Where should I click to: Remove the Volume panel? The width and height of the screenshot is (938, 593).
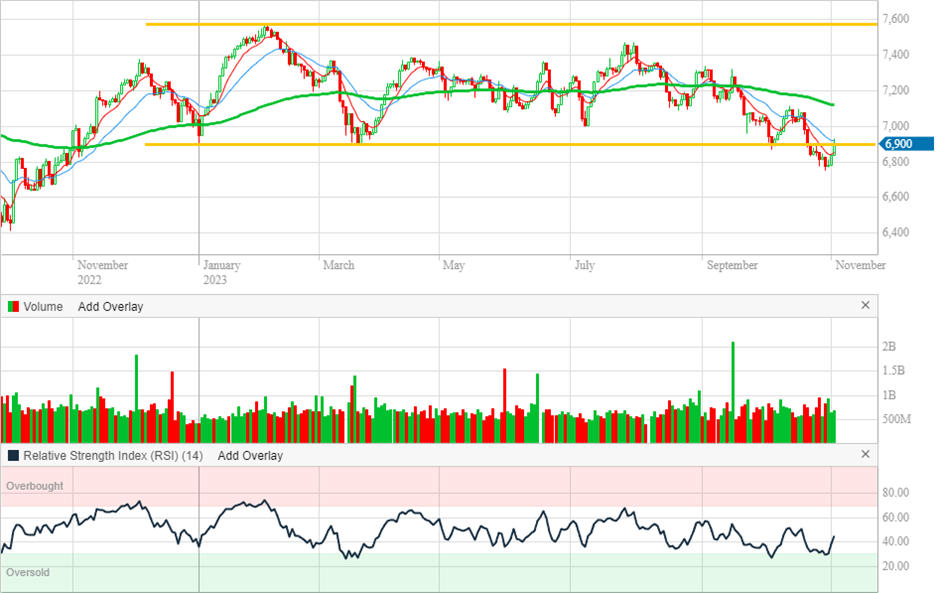coord(866,306)
